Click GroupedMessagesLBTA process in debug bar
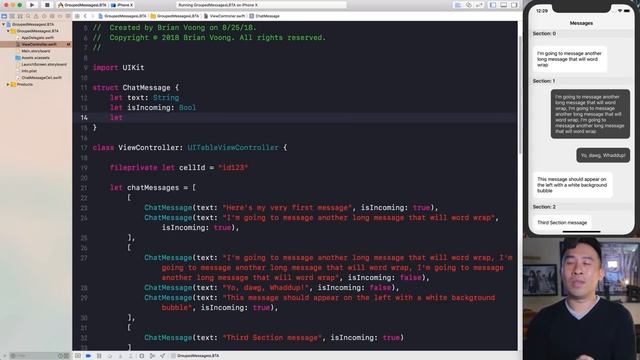 (196, 356)
